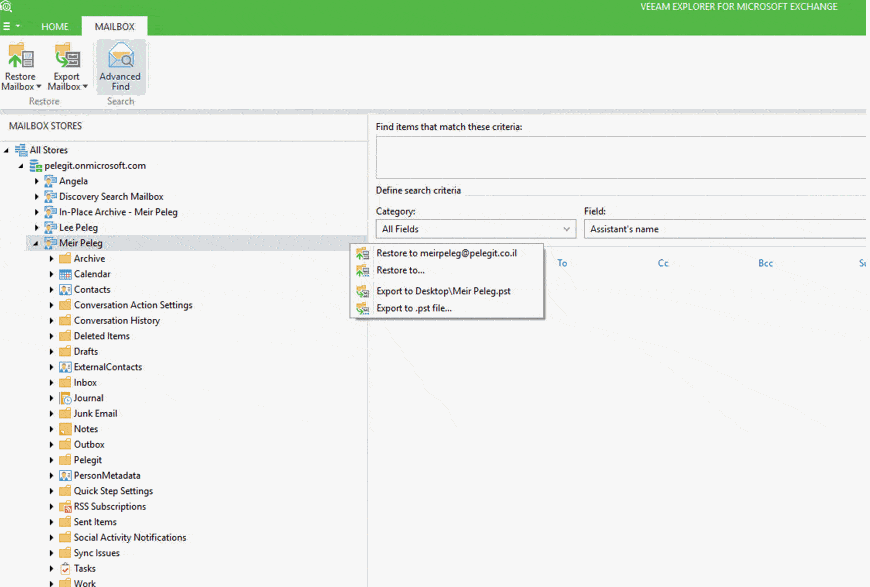Click the pelegit.onmicrosoft.com database icon
The image size is (870, 587).
point(36,165)
